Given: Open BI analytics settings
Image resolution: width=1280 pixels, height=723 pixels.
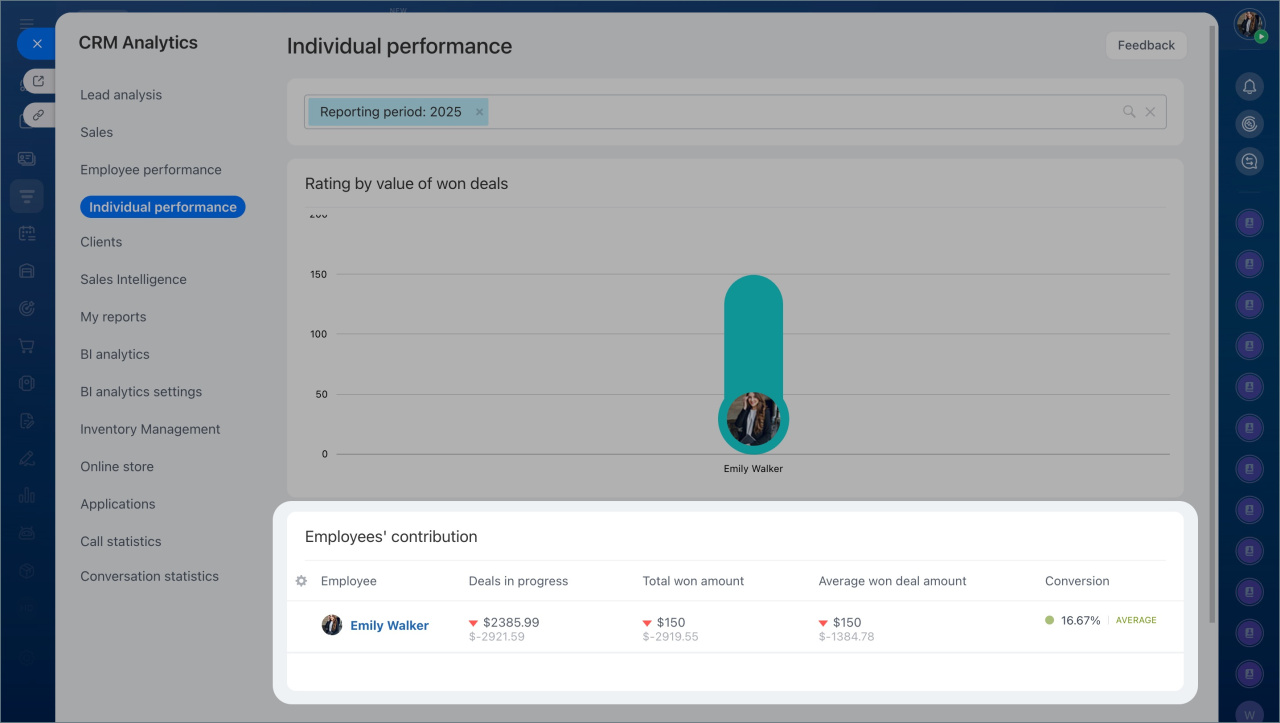Looking at the screenshot, I should [x=141, y=392].
